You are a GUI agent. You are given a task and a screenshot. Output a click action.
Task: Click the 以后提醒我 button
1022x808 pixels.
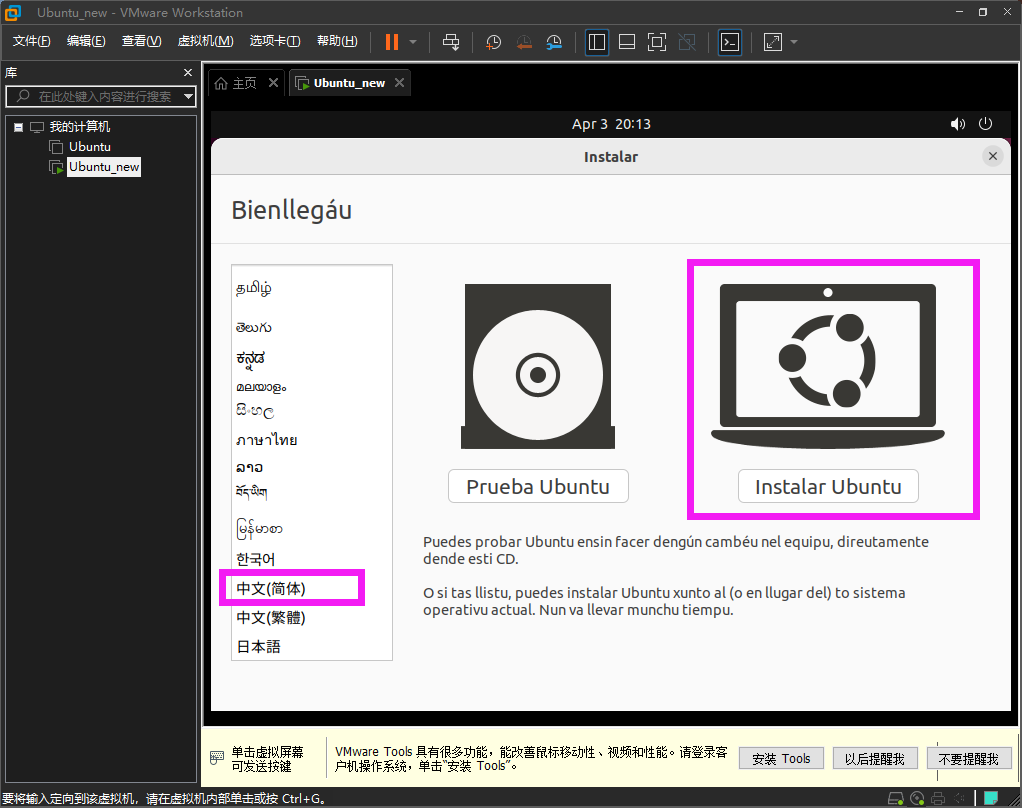[875, 758]
